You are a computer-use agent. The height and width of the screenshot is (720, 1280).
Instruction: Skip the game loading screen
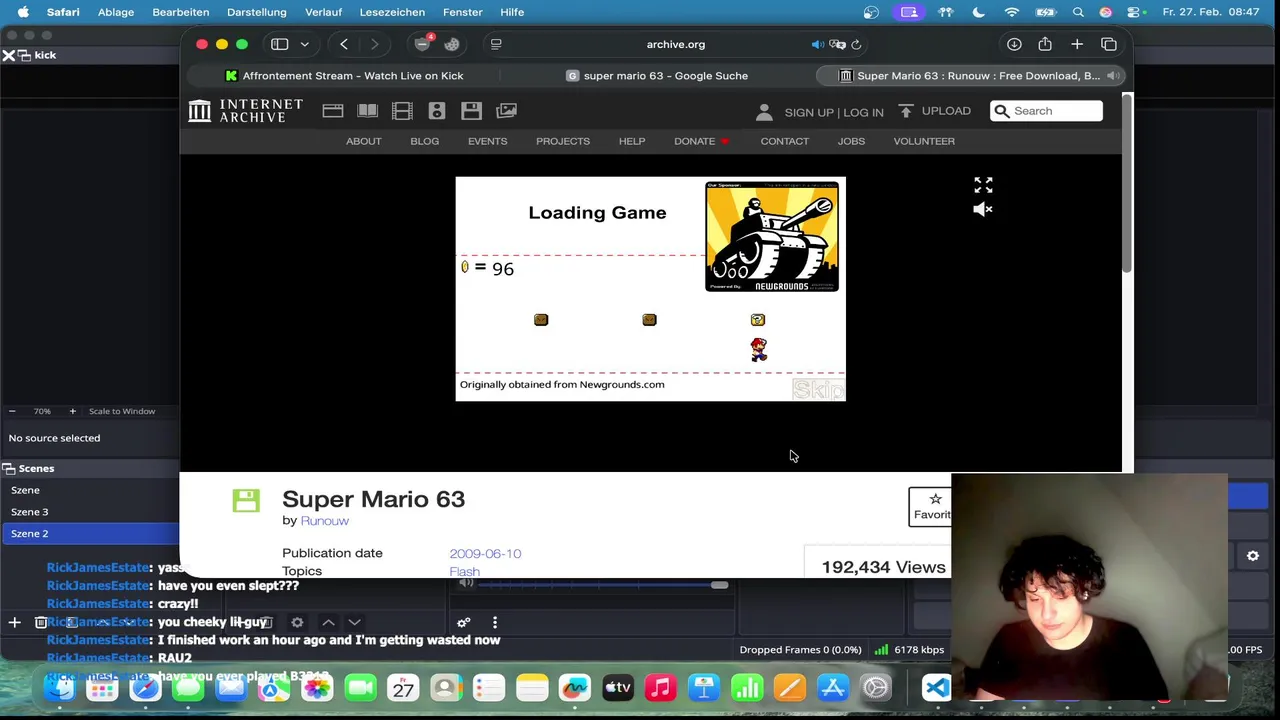(x=818, y=389)
